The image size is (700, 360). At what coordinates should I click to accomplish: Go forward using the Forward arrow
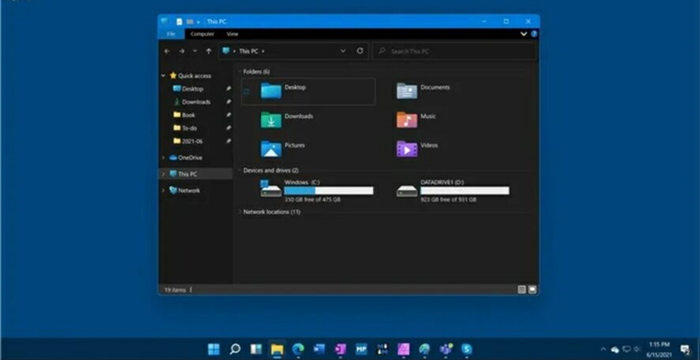(x=182, y=51)
